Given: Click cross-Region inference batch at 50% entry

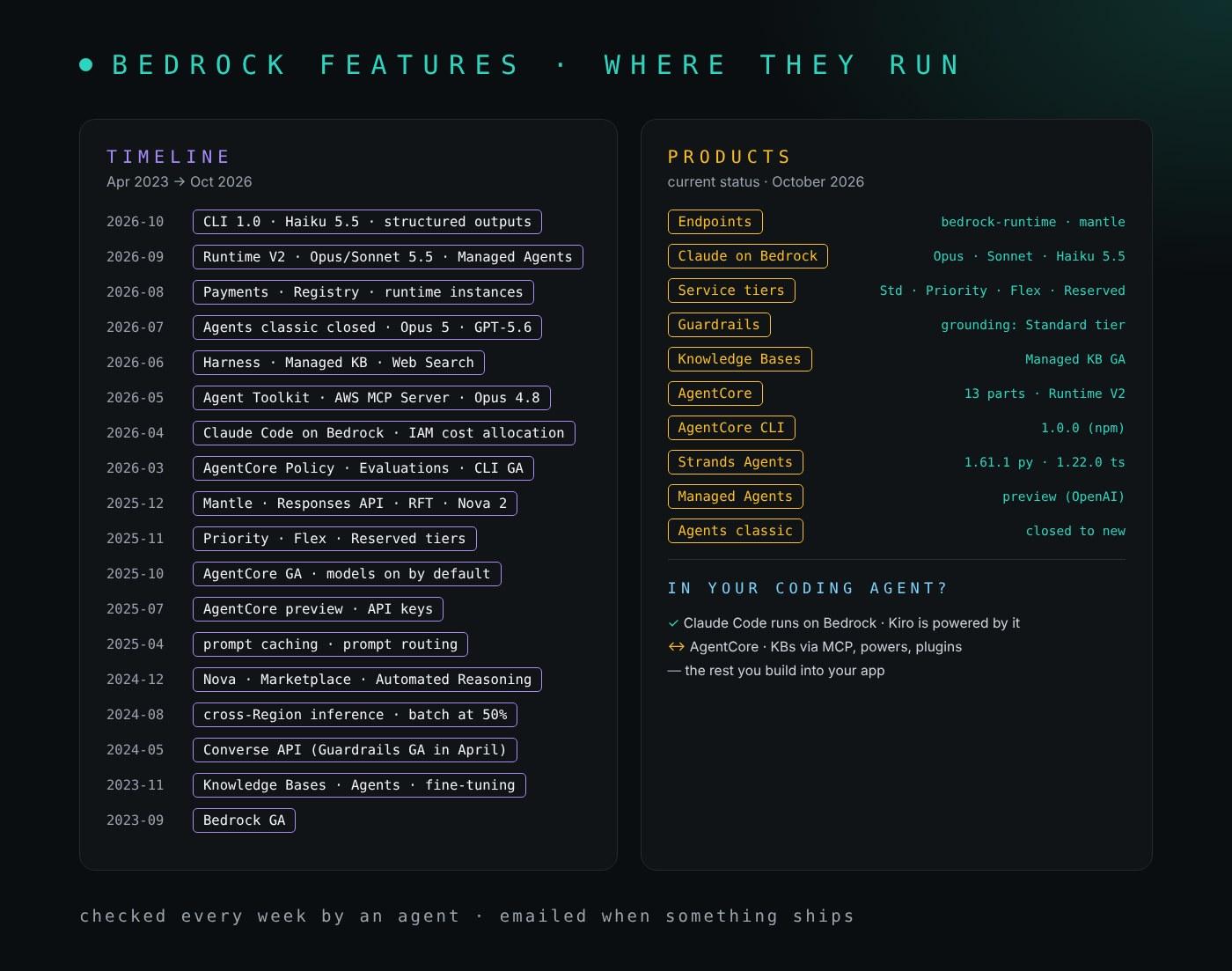Looking at the screenshot, I should pos(355,715).
